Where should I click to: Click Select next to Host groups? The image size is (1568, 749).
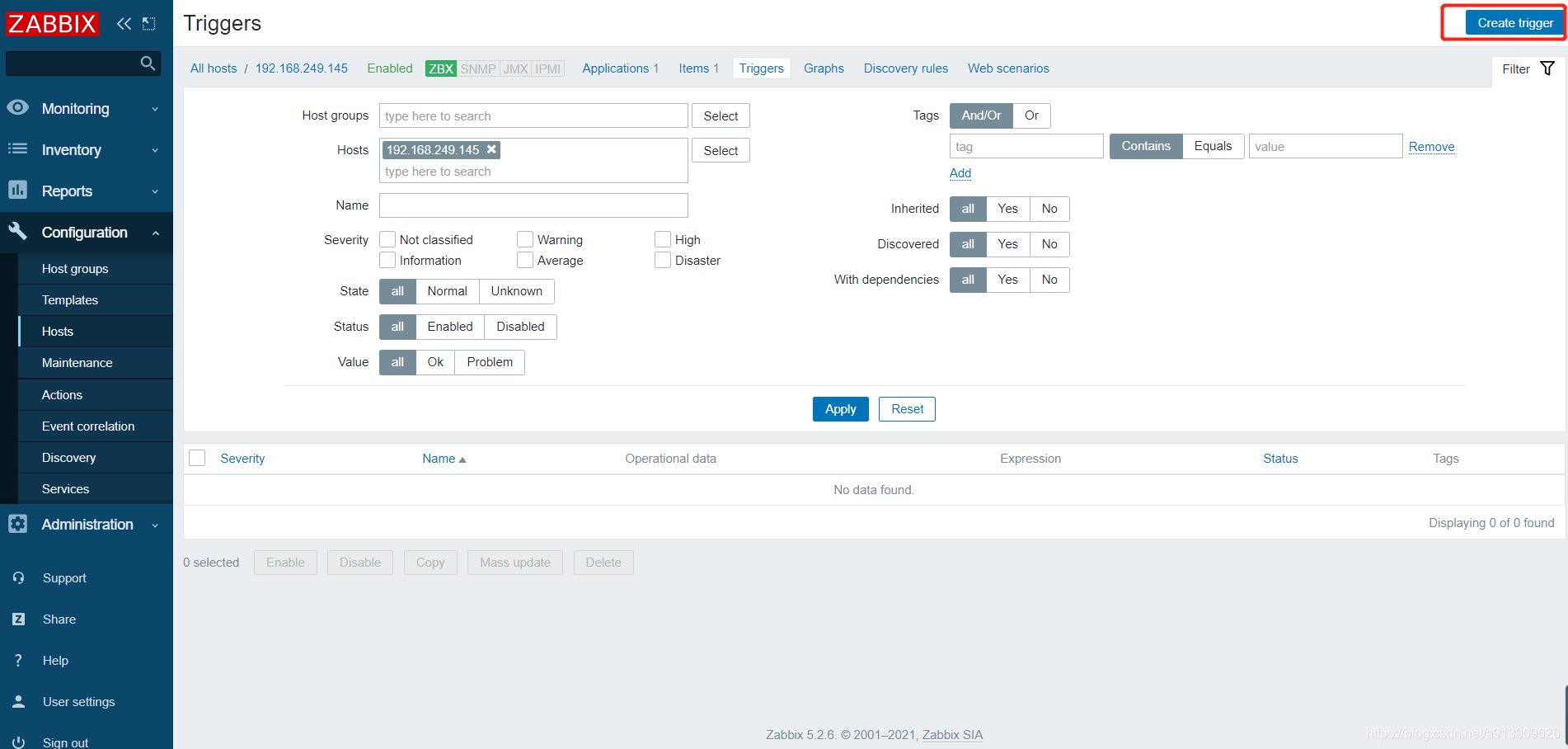pos(721,115)
